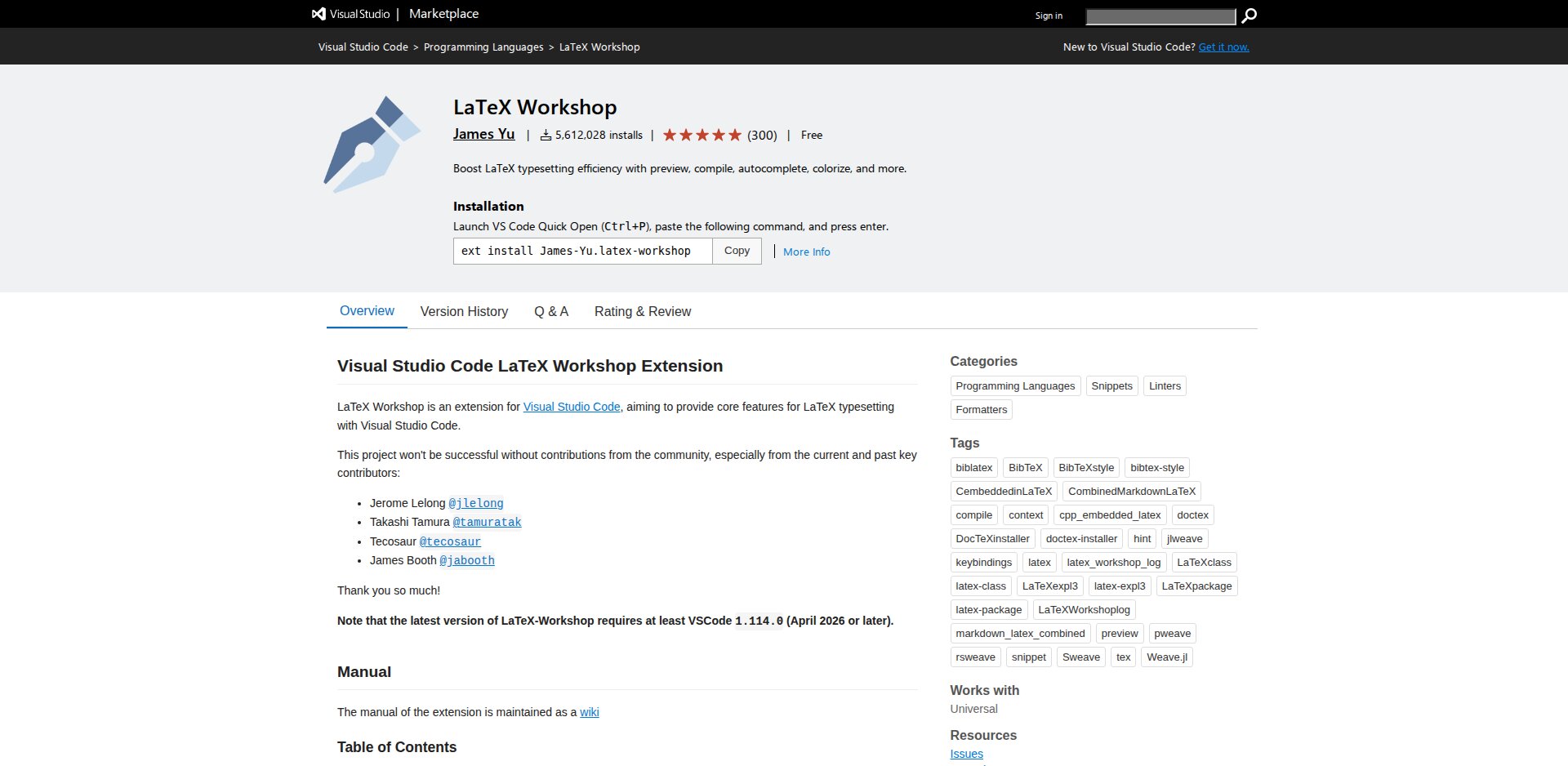This screenshot has width=1568, height=766.
Task: Open @jlelong contributor link
Action: (476, 503)
